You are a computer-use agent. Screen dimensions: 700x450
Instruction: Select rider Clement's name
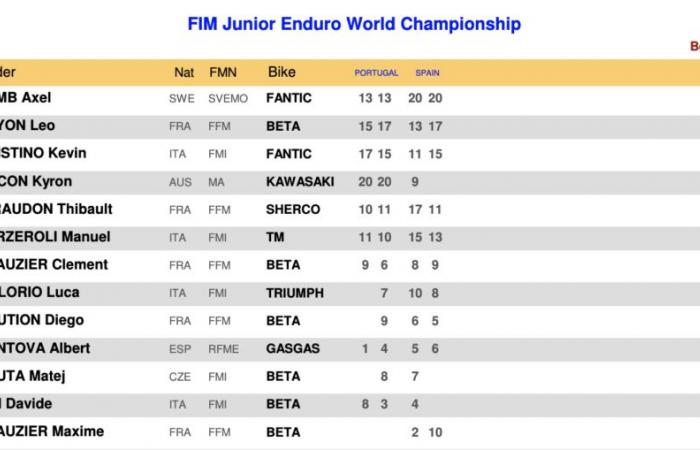point(54,264)
